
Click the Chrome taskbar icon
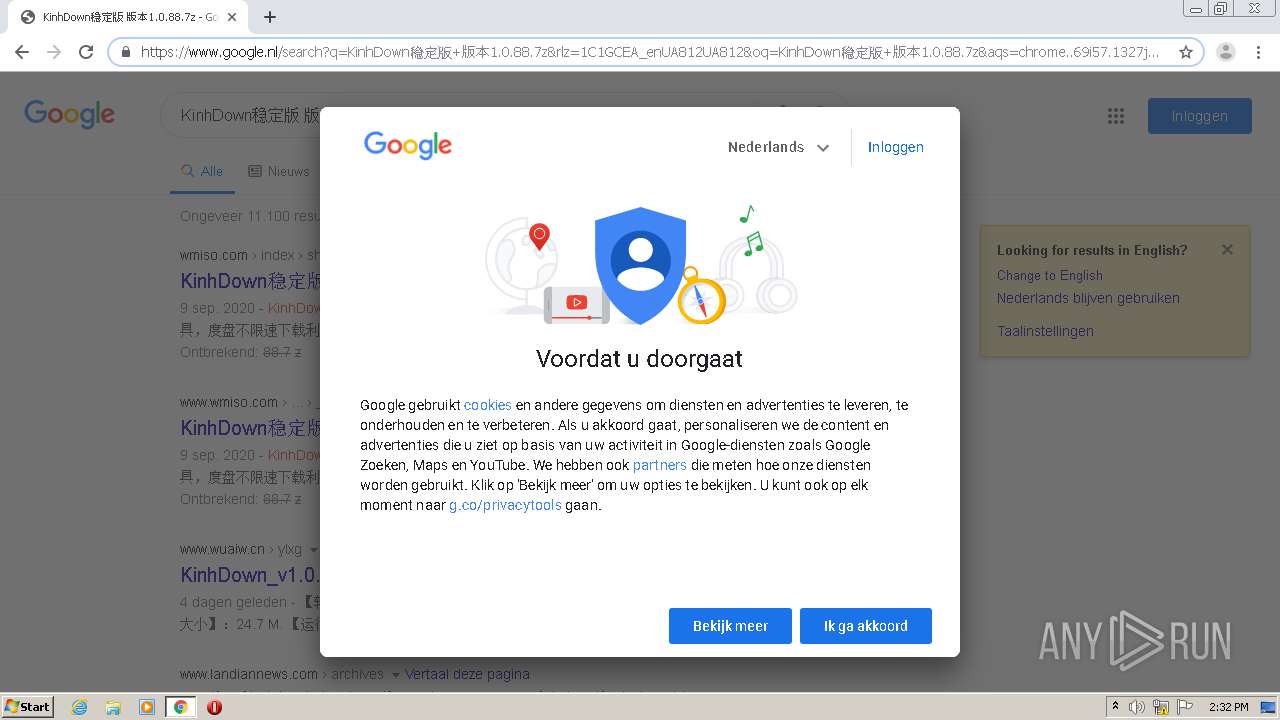[181, 707]
